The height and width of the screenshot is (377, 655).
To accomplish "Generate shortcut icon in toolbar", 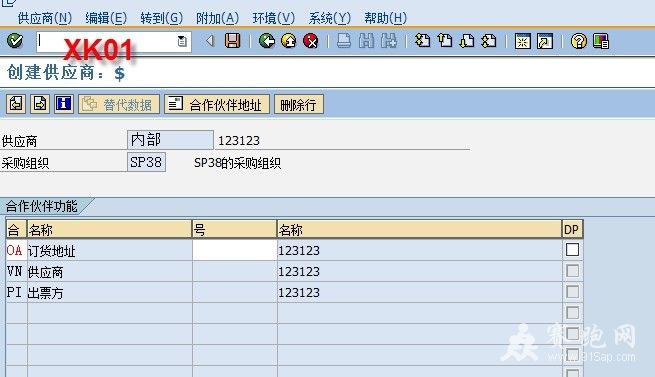I will pos(545,41).
